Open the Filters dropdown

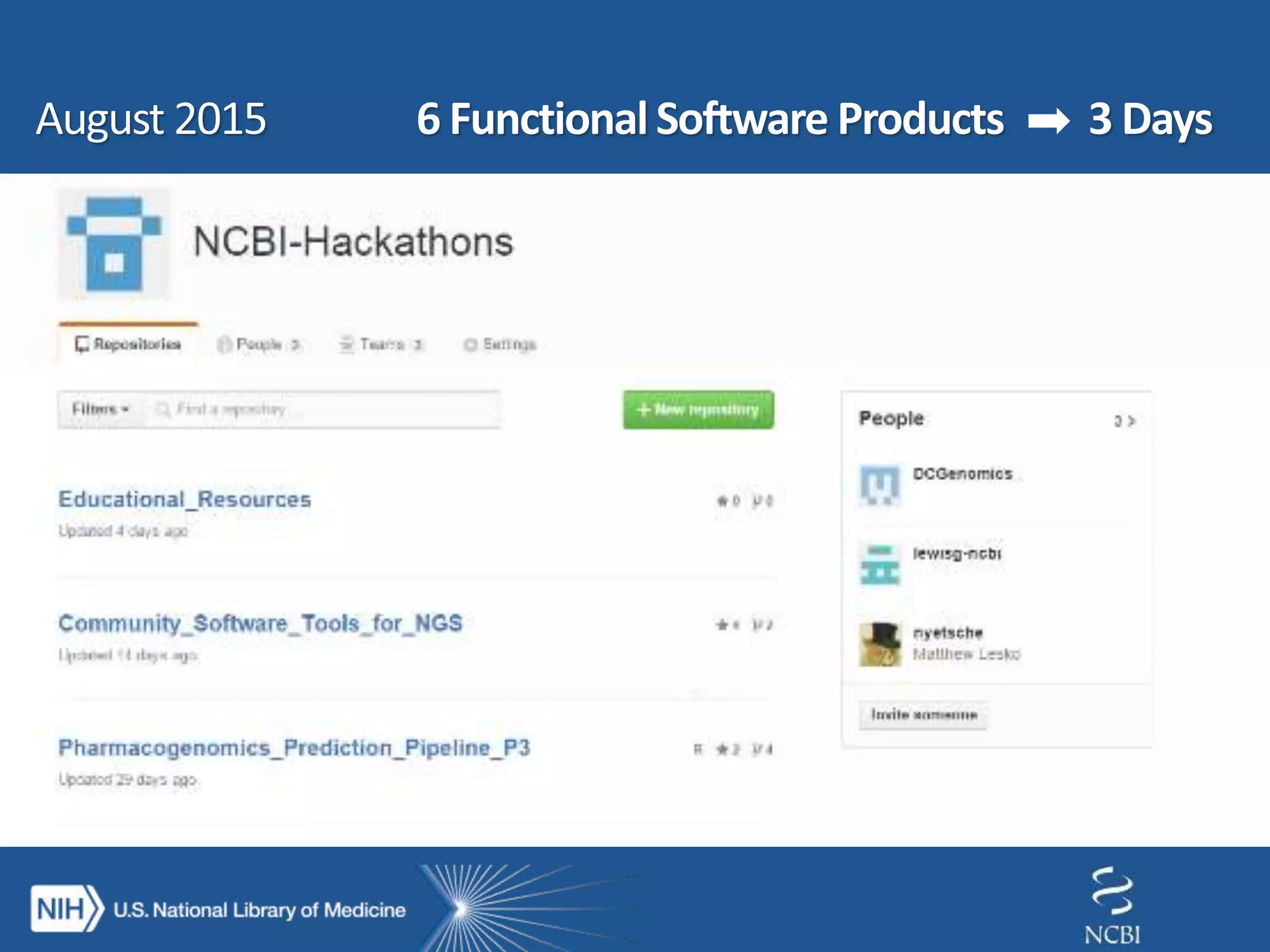point(100,409)
